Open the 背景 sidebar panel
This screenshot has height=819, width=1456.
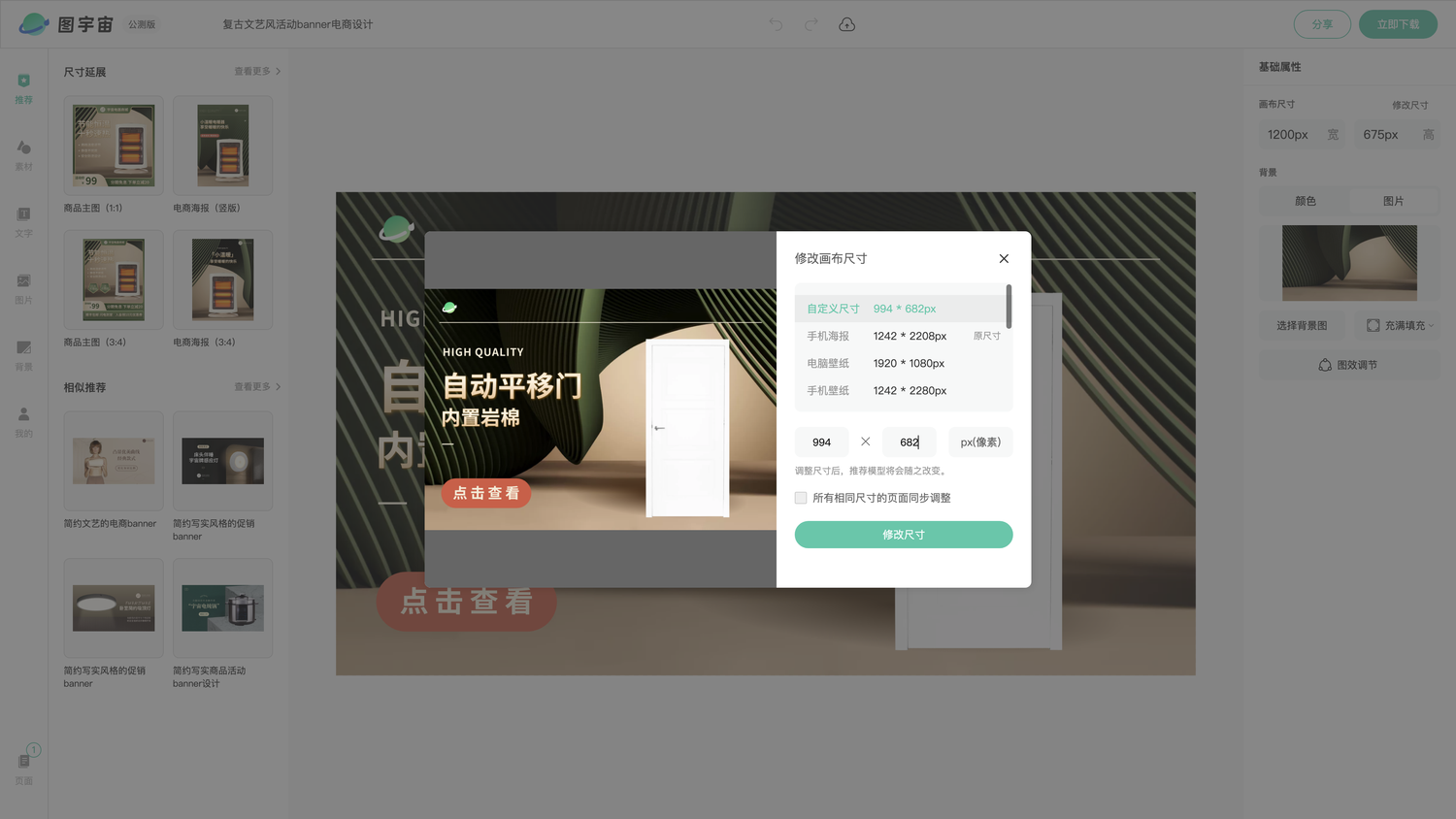pyautogui.click(x=24, y=355)
